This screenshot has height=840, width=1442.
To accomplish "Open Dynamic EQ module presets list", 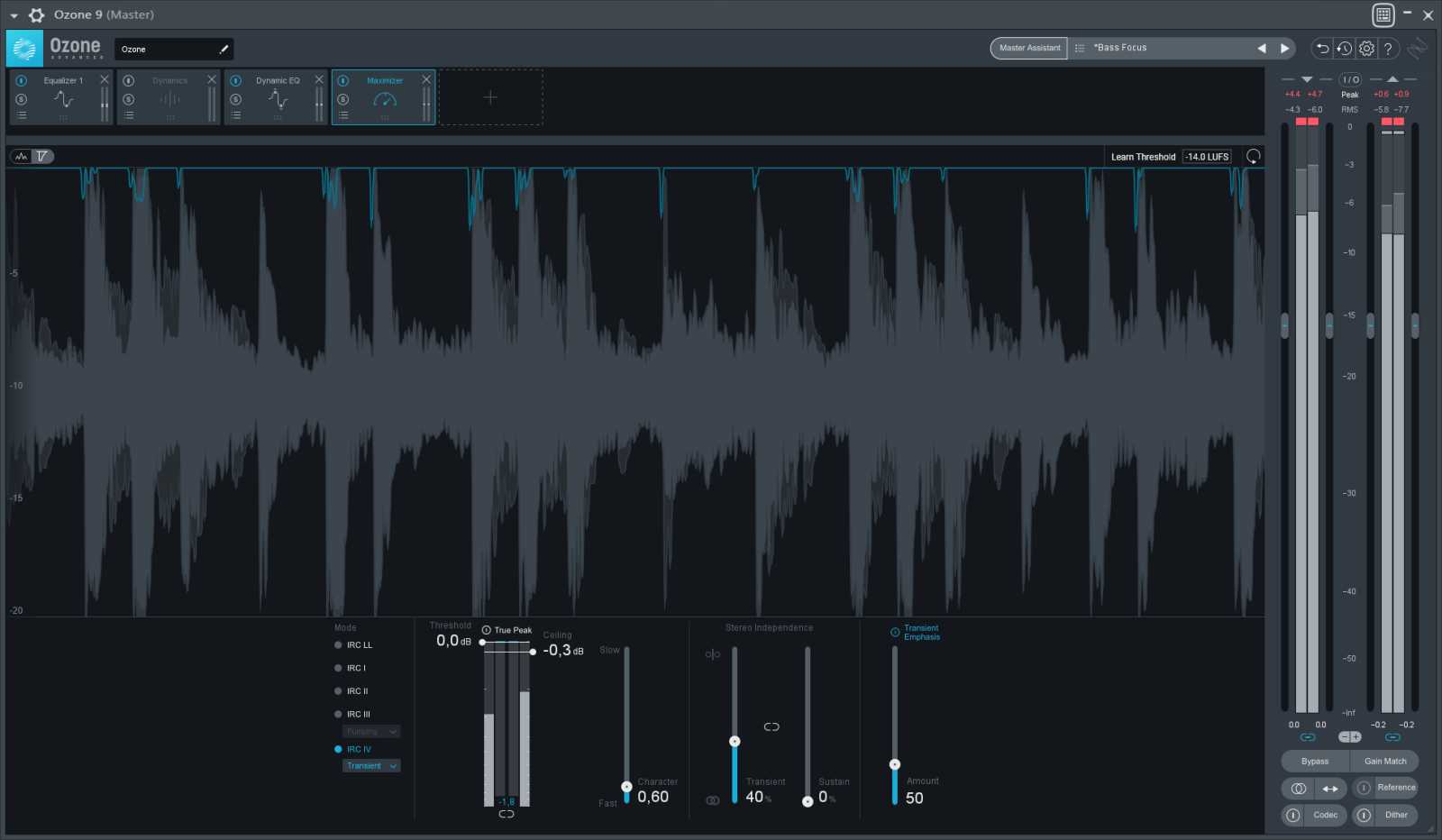I will 236,115.
